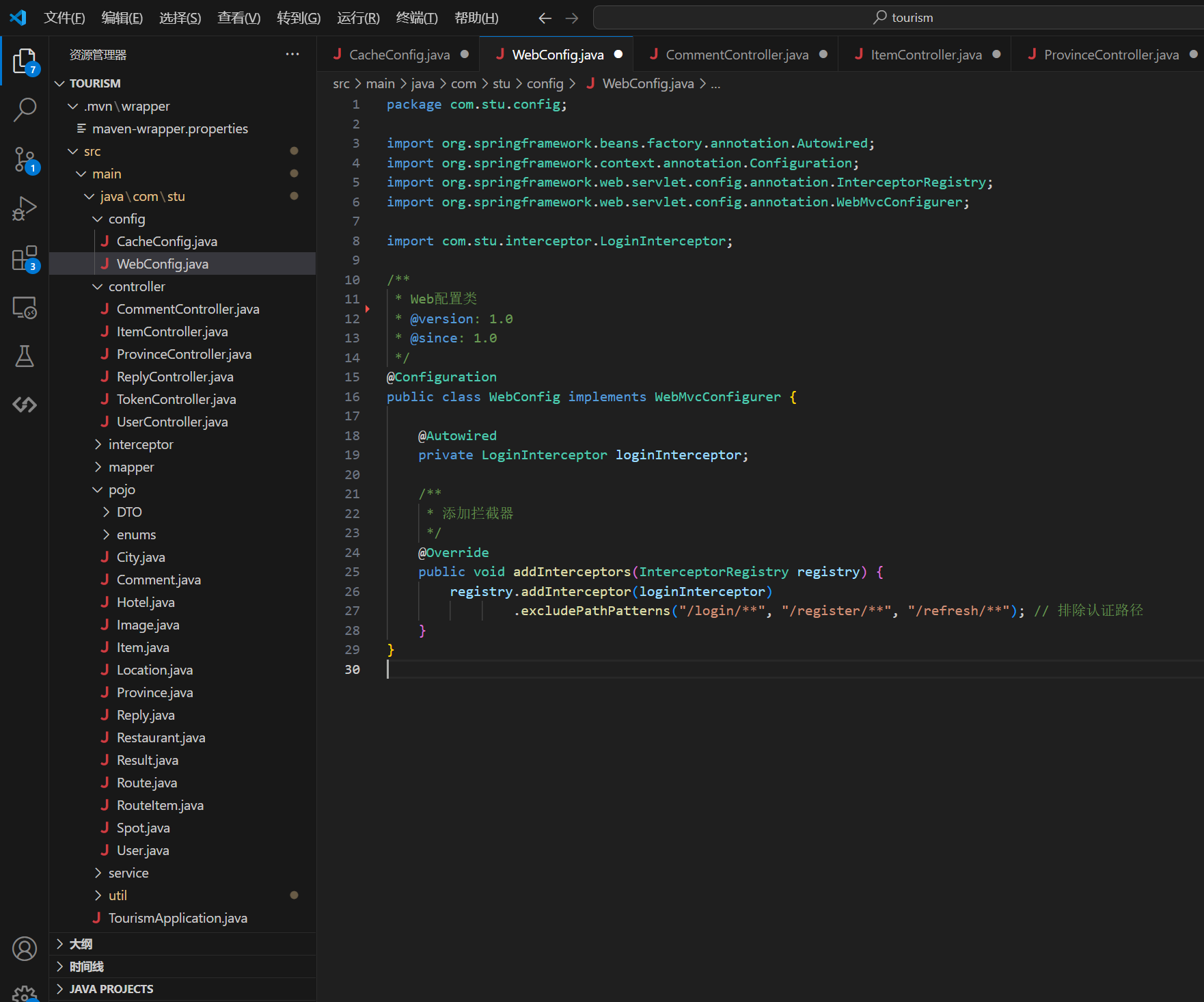Open UserController.java in file tree

(172, 422)
